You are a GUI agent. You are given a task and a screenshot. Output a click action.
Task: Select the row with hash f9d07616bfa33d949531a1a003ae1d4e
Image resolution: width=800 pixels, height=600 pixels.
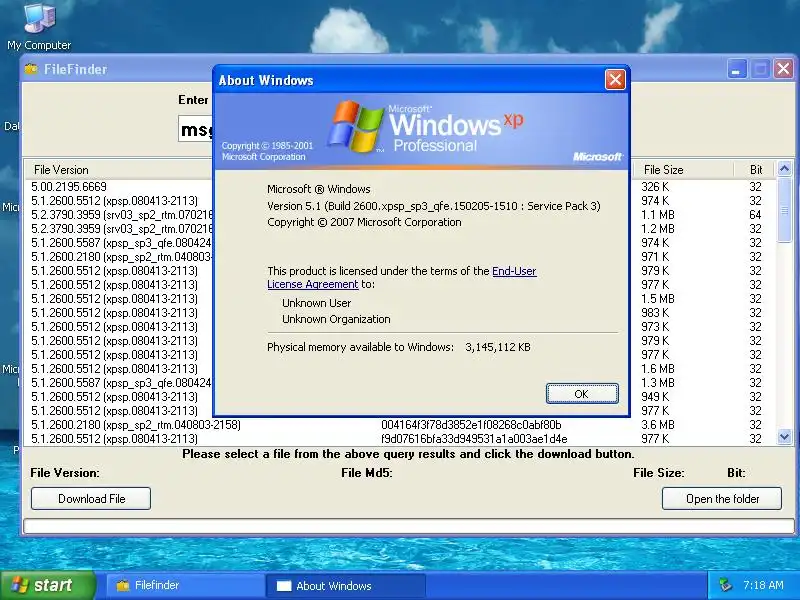[401, 439]
